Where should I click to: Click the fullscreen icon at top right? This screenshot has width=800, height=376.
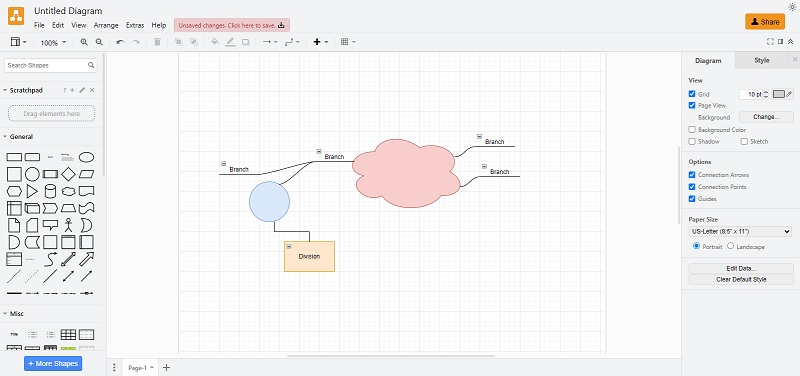point(770,42)
